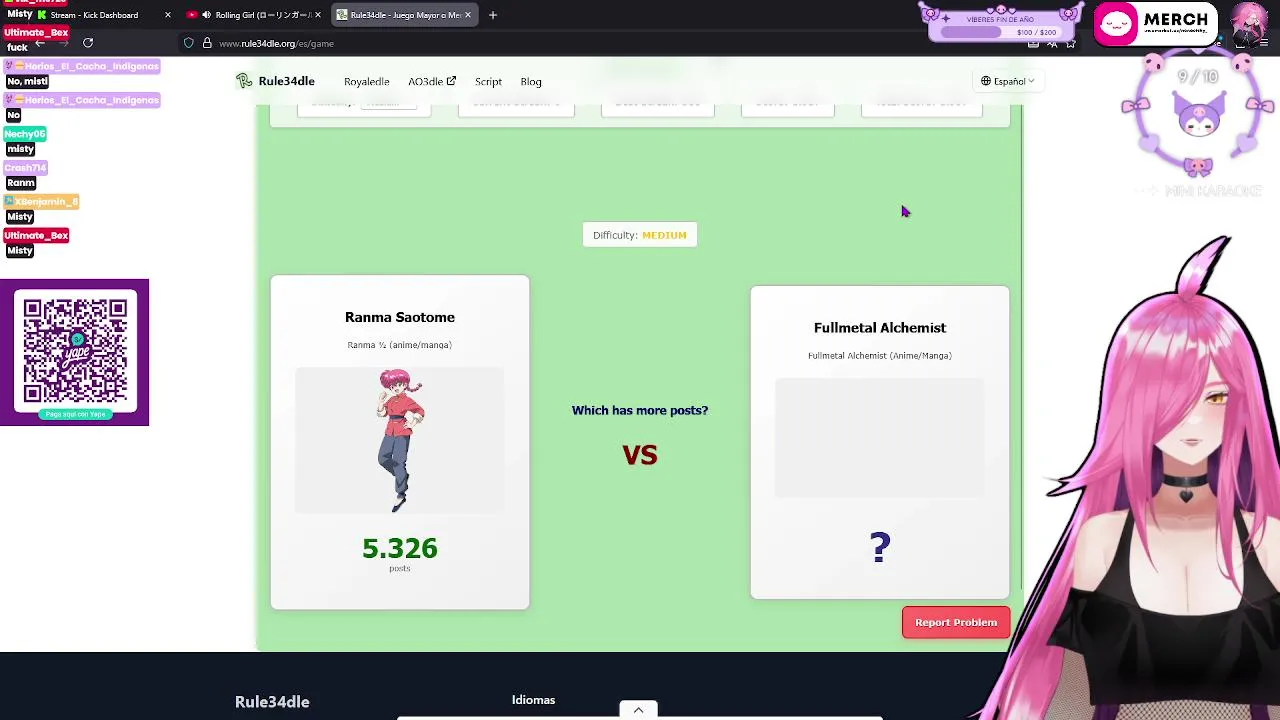Expand the Español language dropdown
The height and width of the screenshot is (720, 1280).
(x=1007, y=81)
